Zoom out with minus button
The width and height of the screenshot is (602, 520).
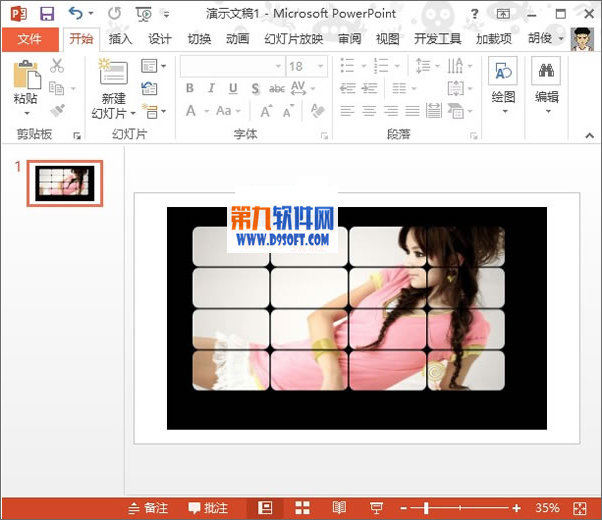click(403, 508)
